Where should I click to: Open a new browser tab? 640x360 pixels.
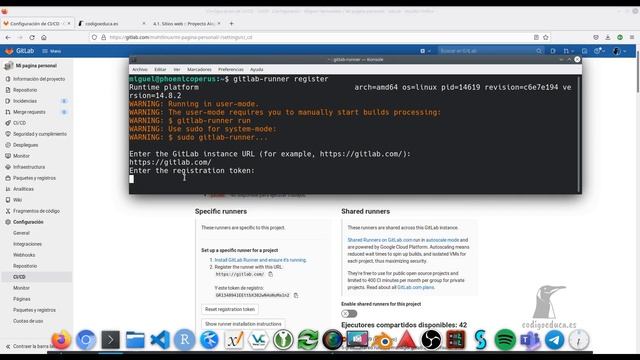[x=231, y=24]
